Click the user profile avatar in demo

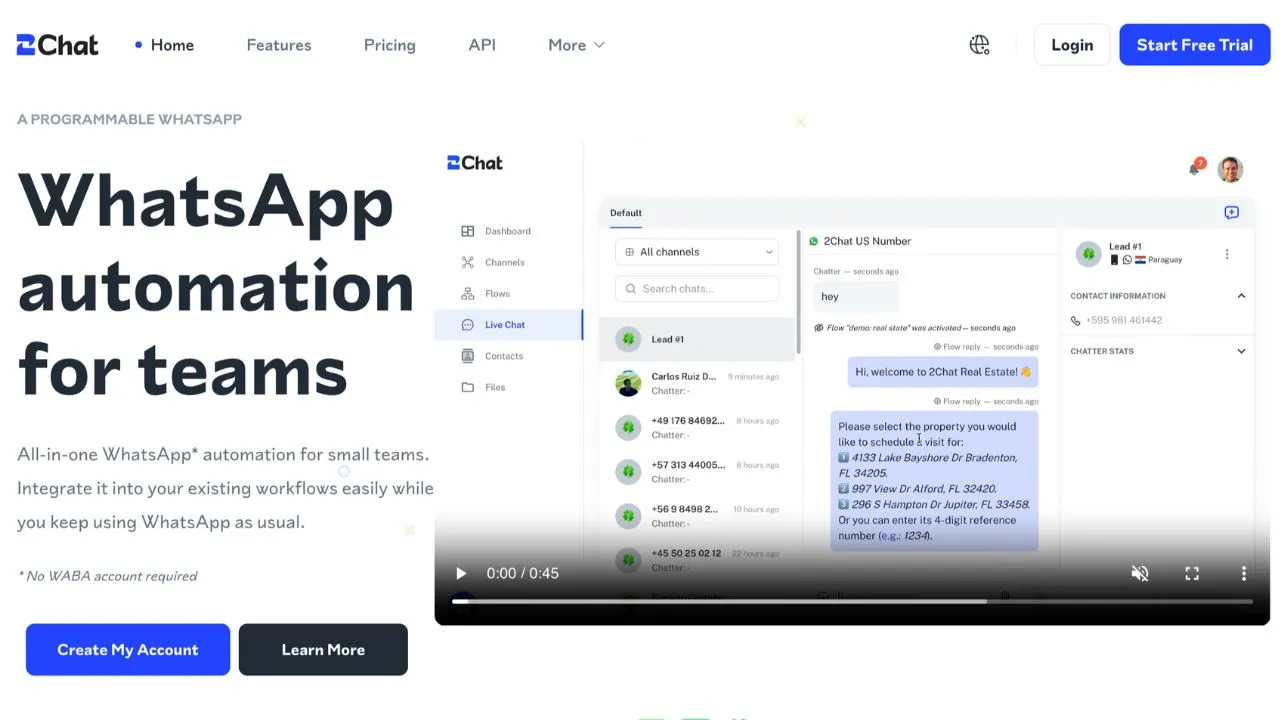point(1230,169)
